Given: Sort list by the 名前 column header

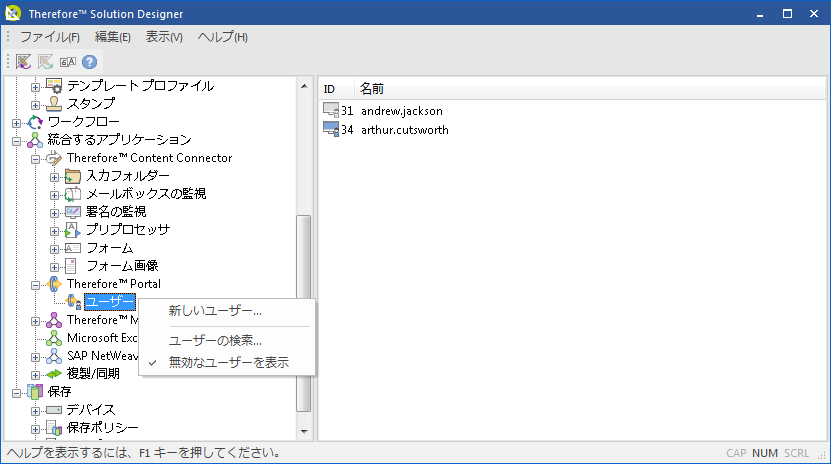Looking at the screenshot, I should point(590,89).
